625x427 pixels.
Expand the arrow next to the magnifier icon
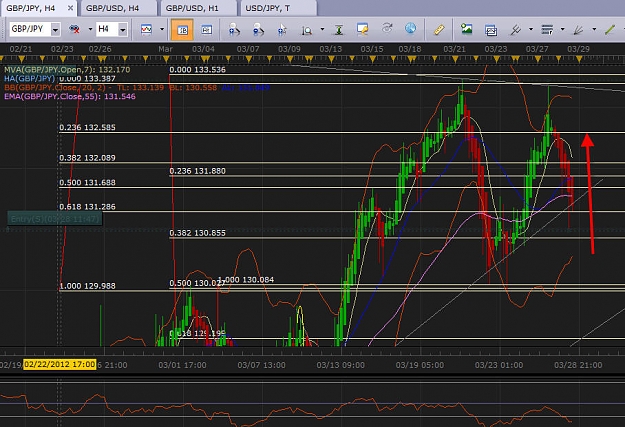tap(322, 29)
